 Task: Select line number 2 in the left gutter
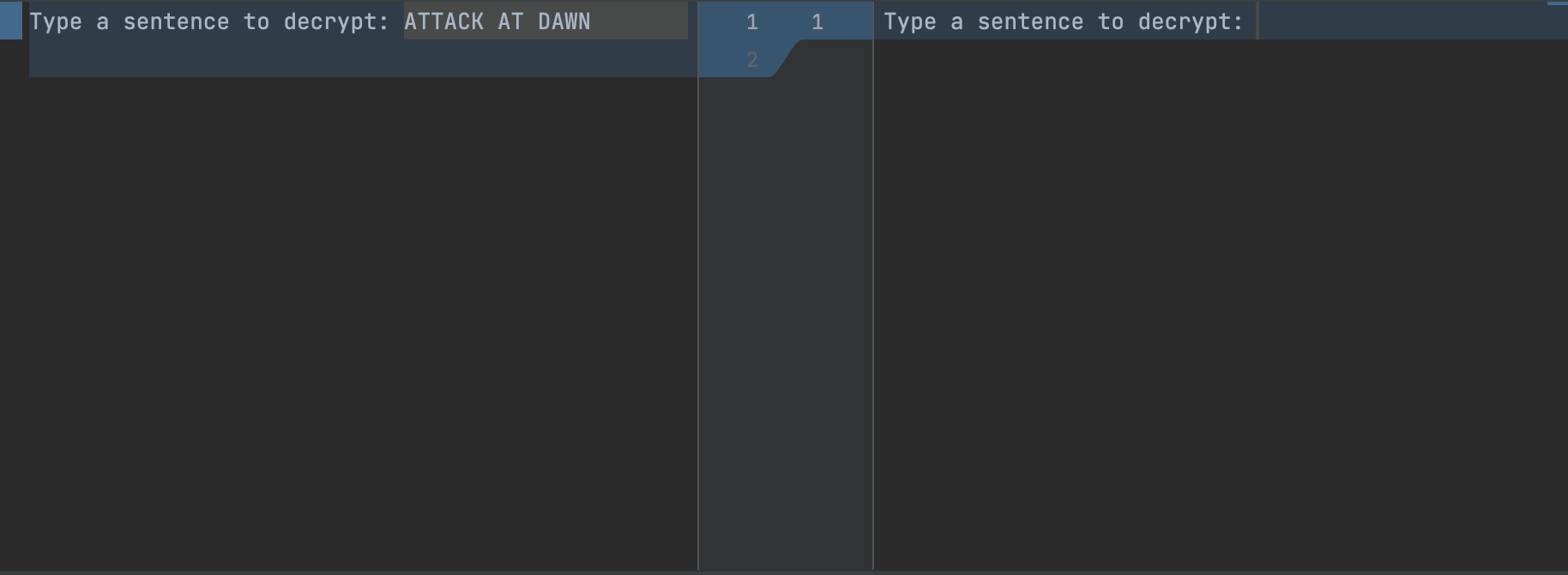click(752, 60)
